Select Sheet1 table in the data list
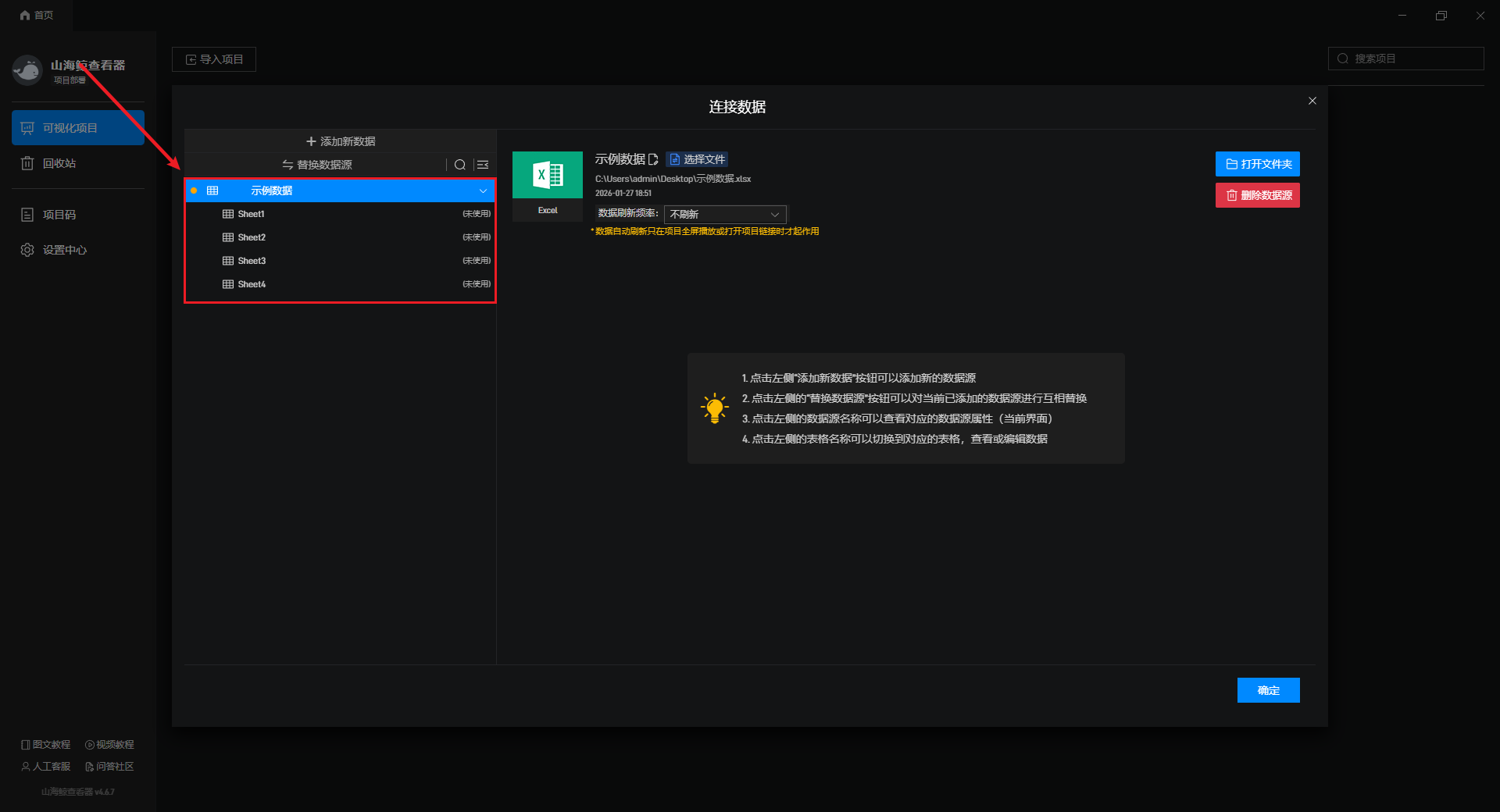 (x=252, y=214)
